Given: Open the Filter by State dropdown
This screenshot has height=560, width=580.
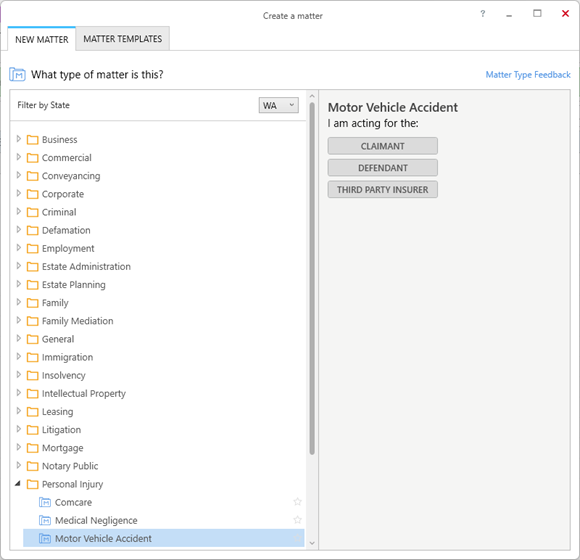Looking at the screenshot, I should 279,105.
